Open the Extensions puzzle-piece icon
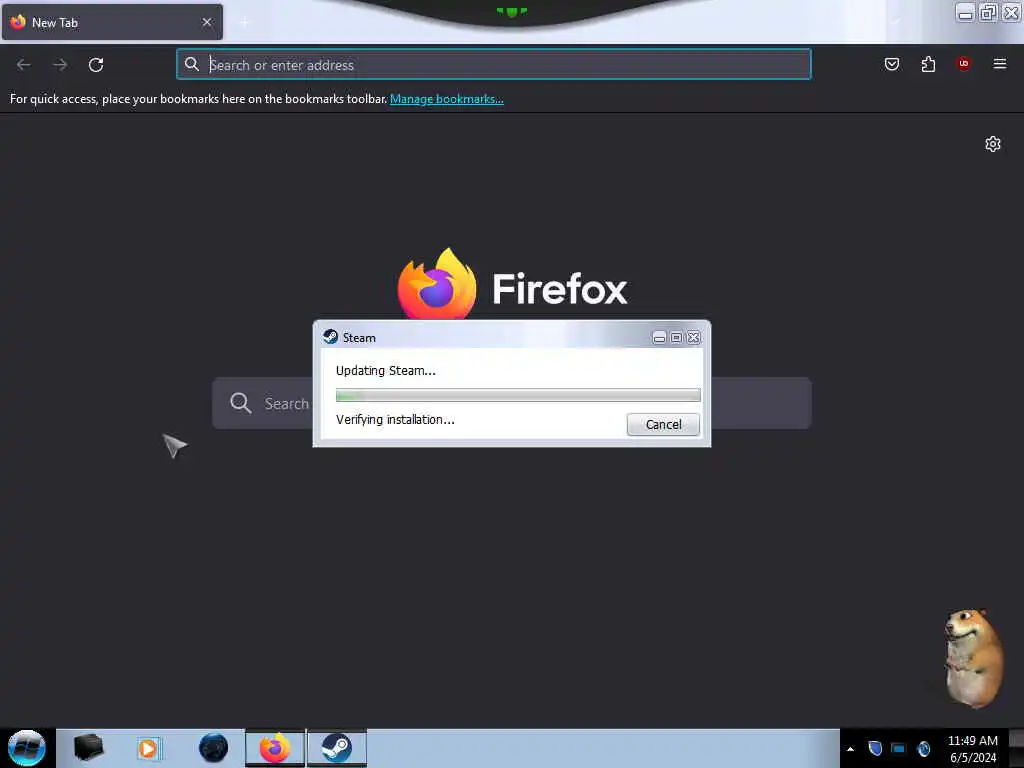1024x768 pixels. (928, 64)
